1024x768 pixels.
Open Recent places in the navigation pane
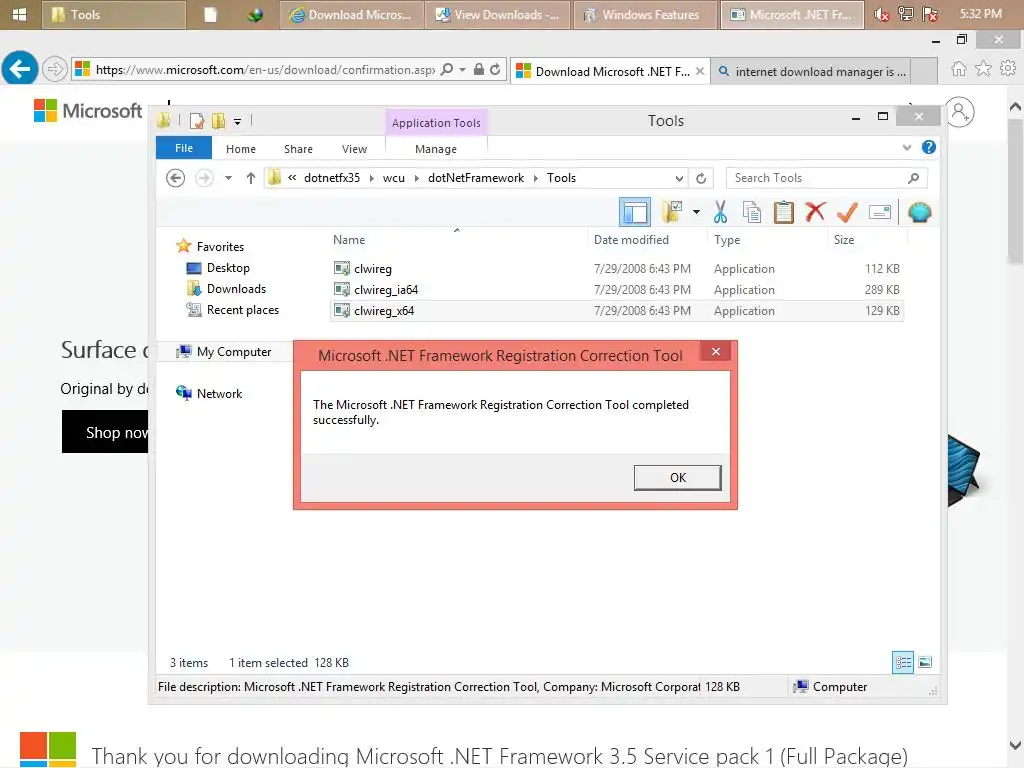click(x=242, y=310)
